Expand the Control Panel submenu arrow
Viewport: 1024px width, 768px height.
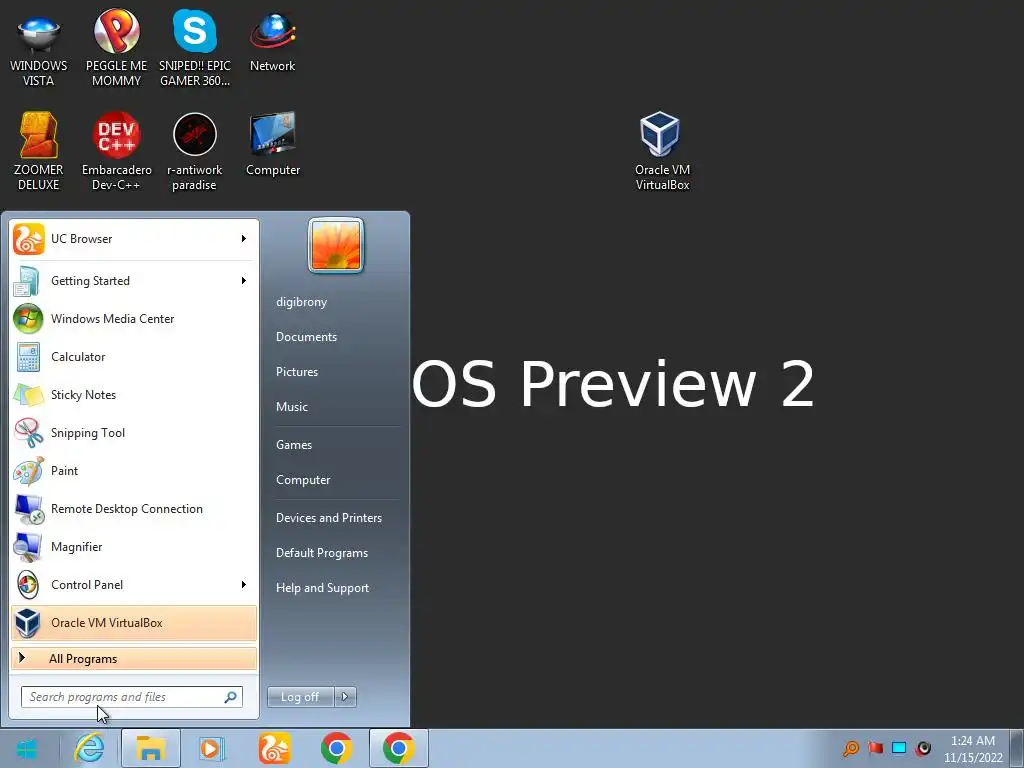click(244, 584)
